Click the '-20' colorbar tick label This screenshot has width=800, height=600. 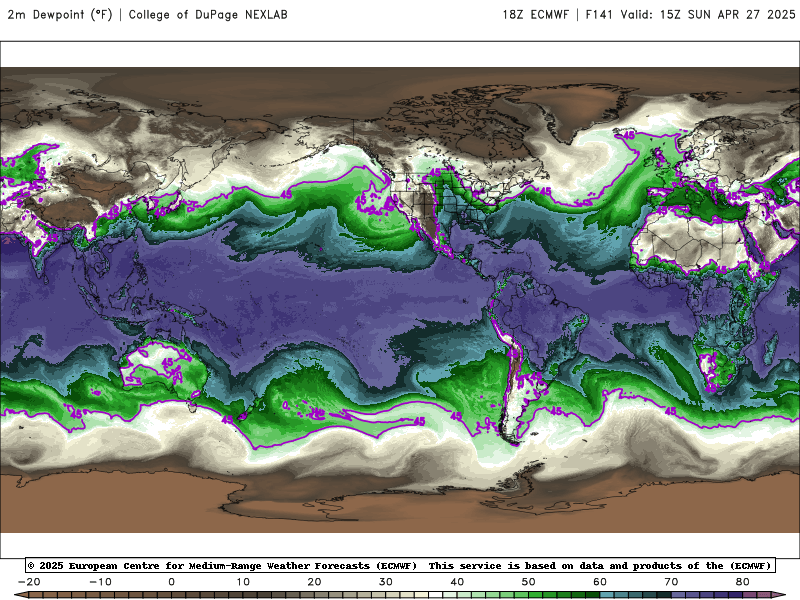29,582
